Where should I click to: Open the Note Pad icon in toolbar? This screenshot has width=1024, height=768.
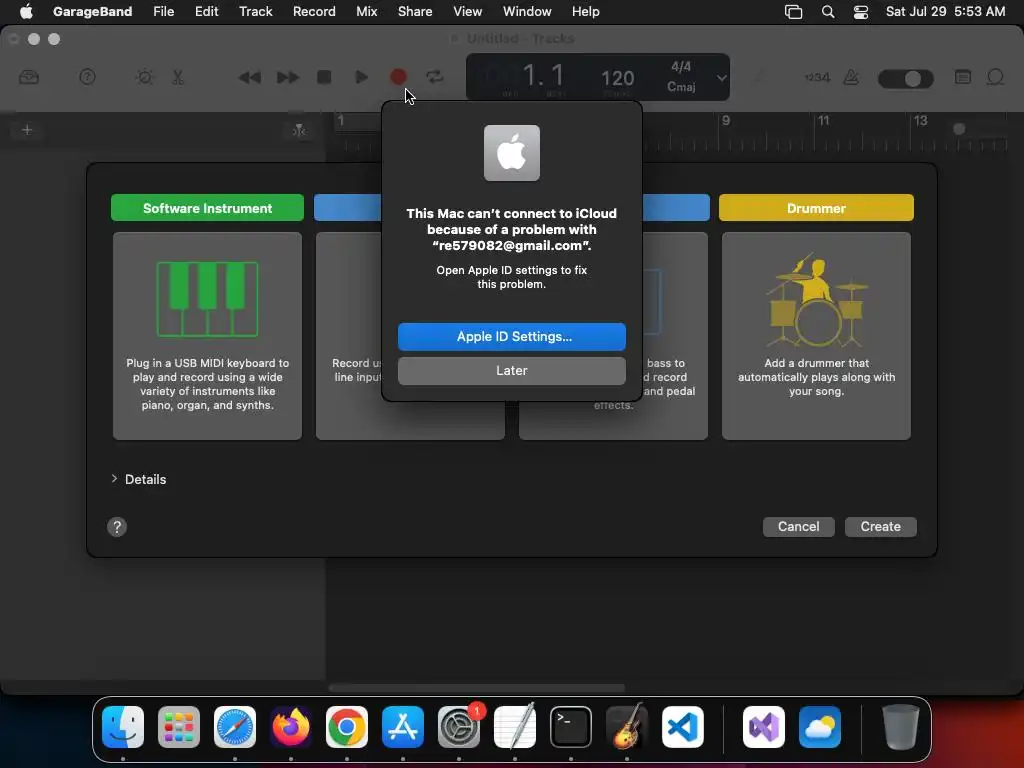(x=963, y=77)
